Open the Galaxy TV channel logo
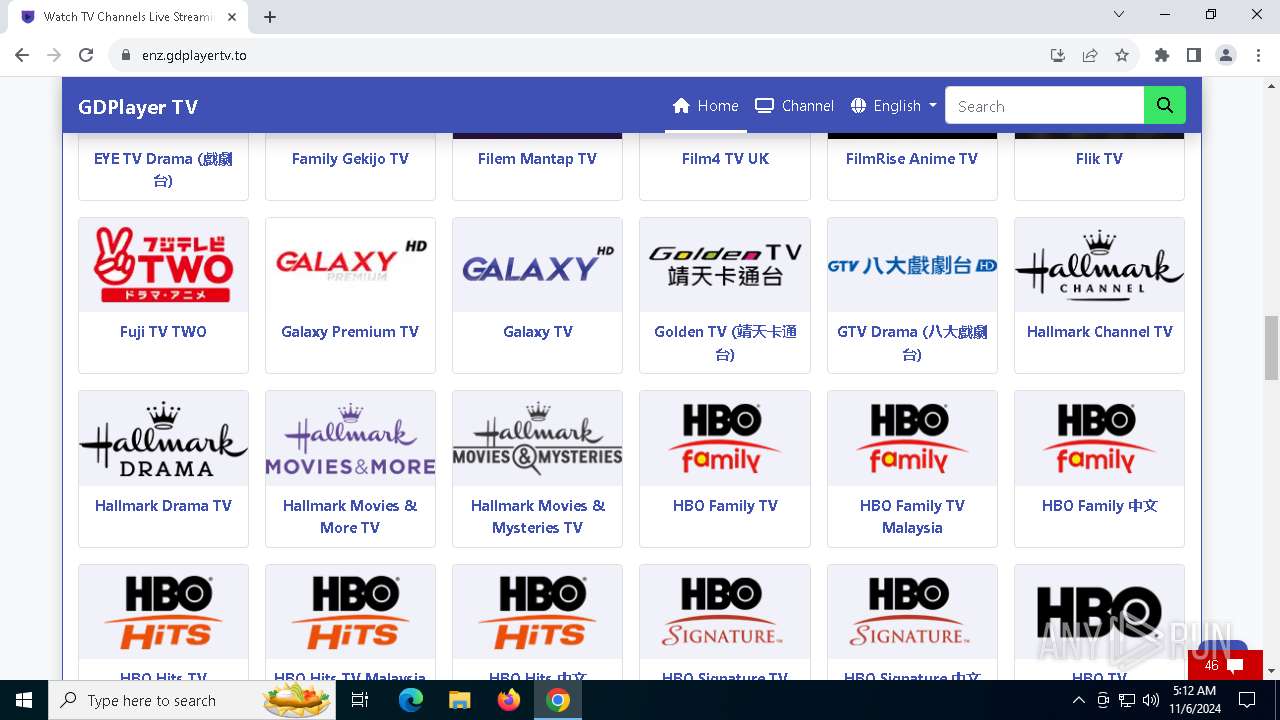 pos(537,265)
